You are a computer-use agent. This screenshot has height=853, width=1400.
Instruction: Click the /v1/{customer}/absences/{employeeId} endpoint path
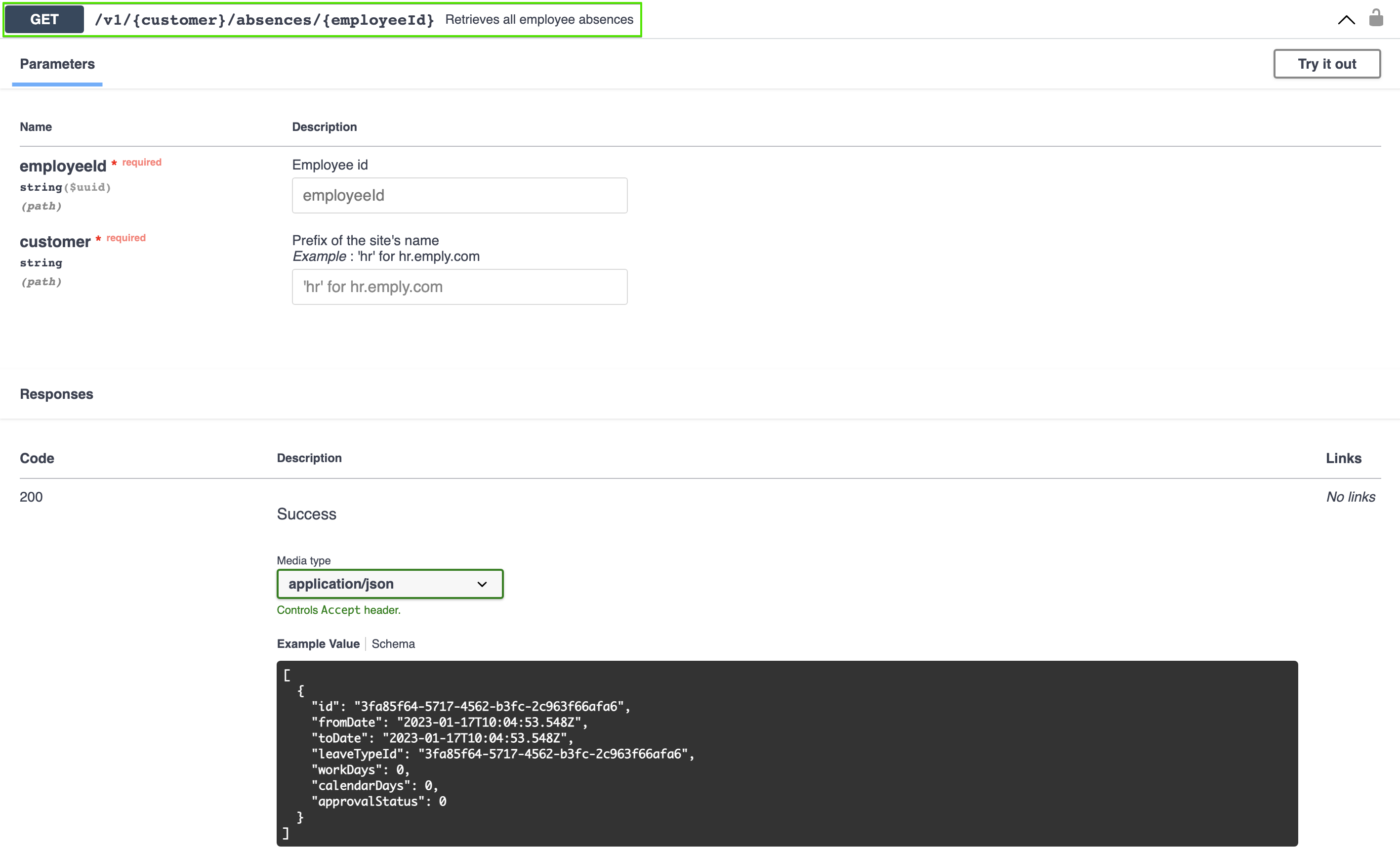tap(264, 20)
